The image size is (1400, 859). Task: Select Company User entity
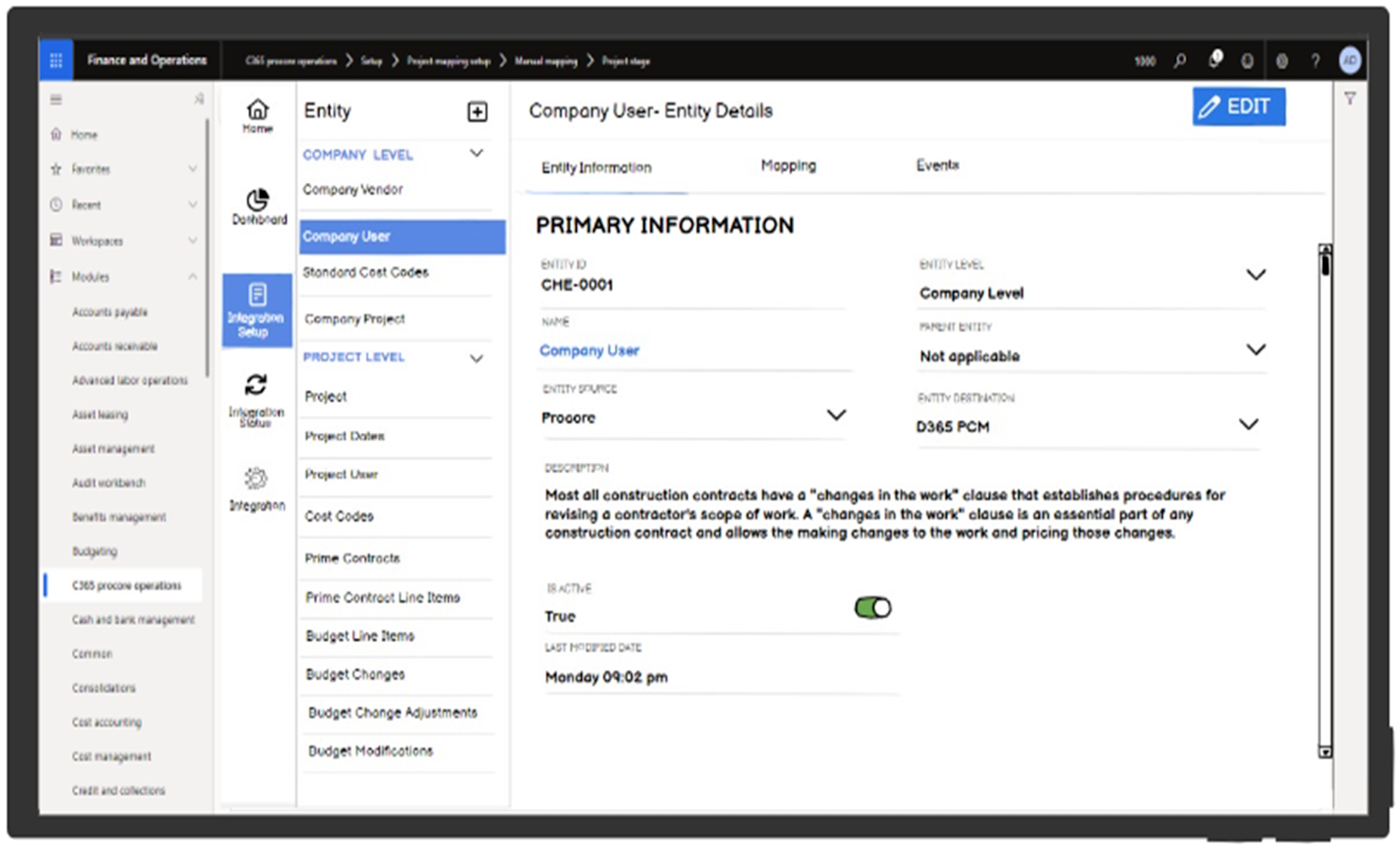pyautogui.click(x=402, y=236)
